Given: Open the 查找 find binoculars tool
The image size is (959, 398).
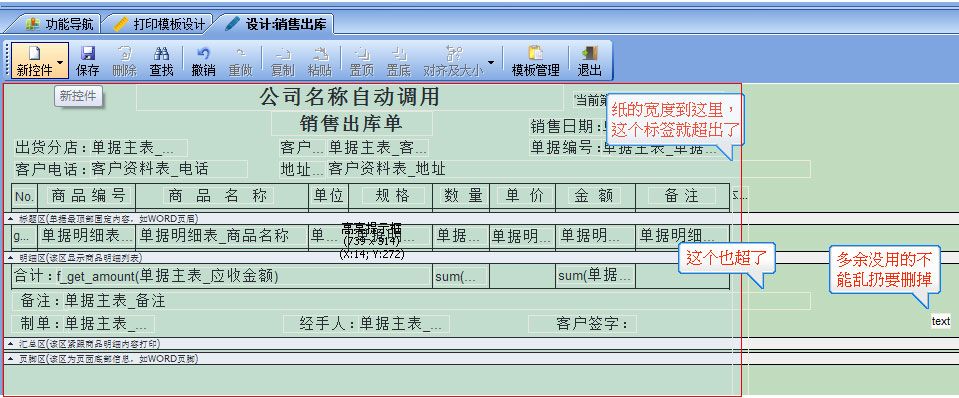Looking at the screenshot, I should coord(161,61).
